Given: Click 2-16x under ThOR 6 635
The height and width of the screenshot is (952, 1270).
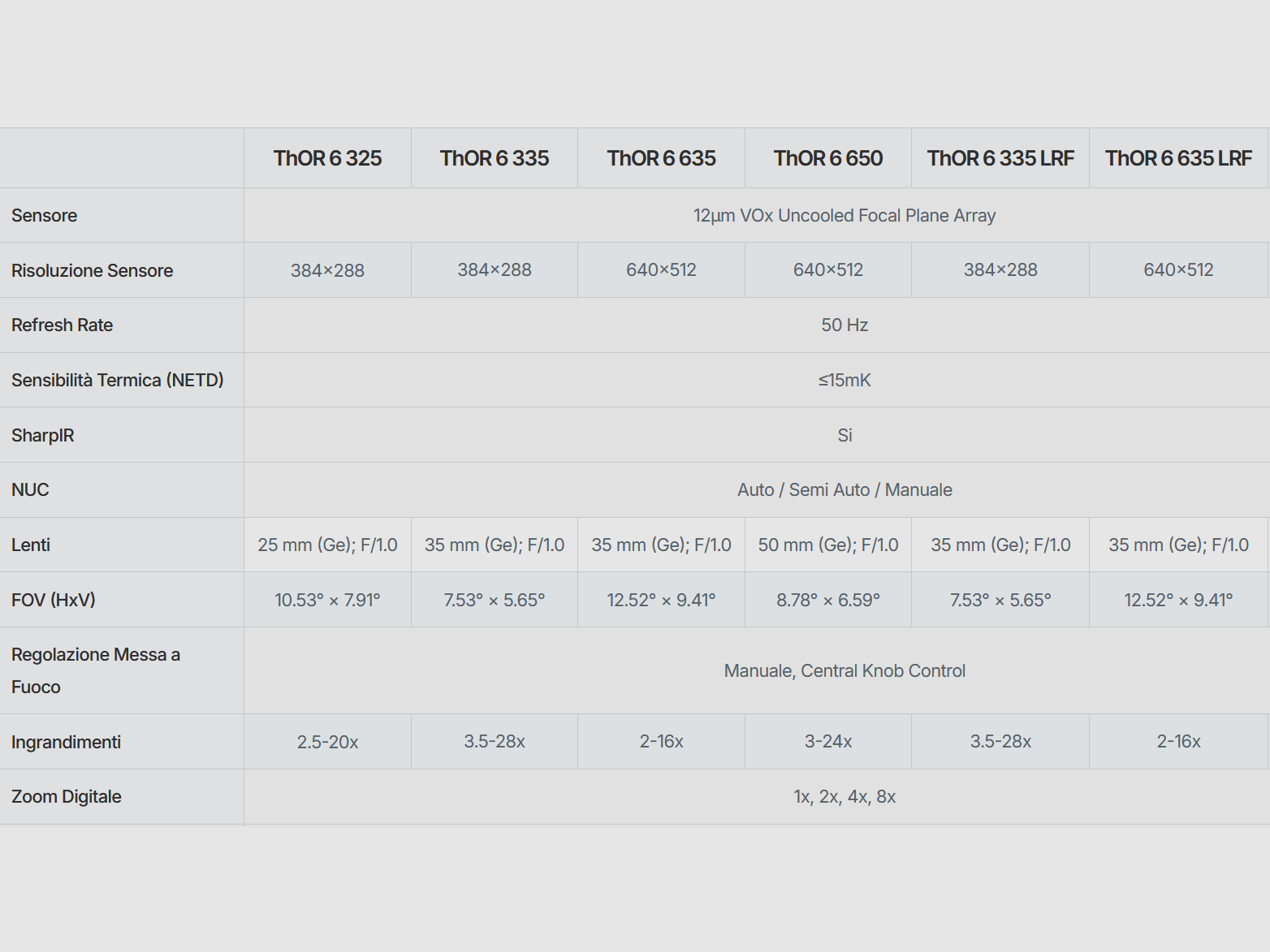Looking at the screenshot, I should [x=661, y=742].
